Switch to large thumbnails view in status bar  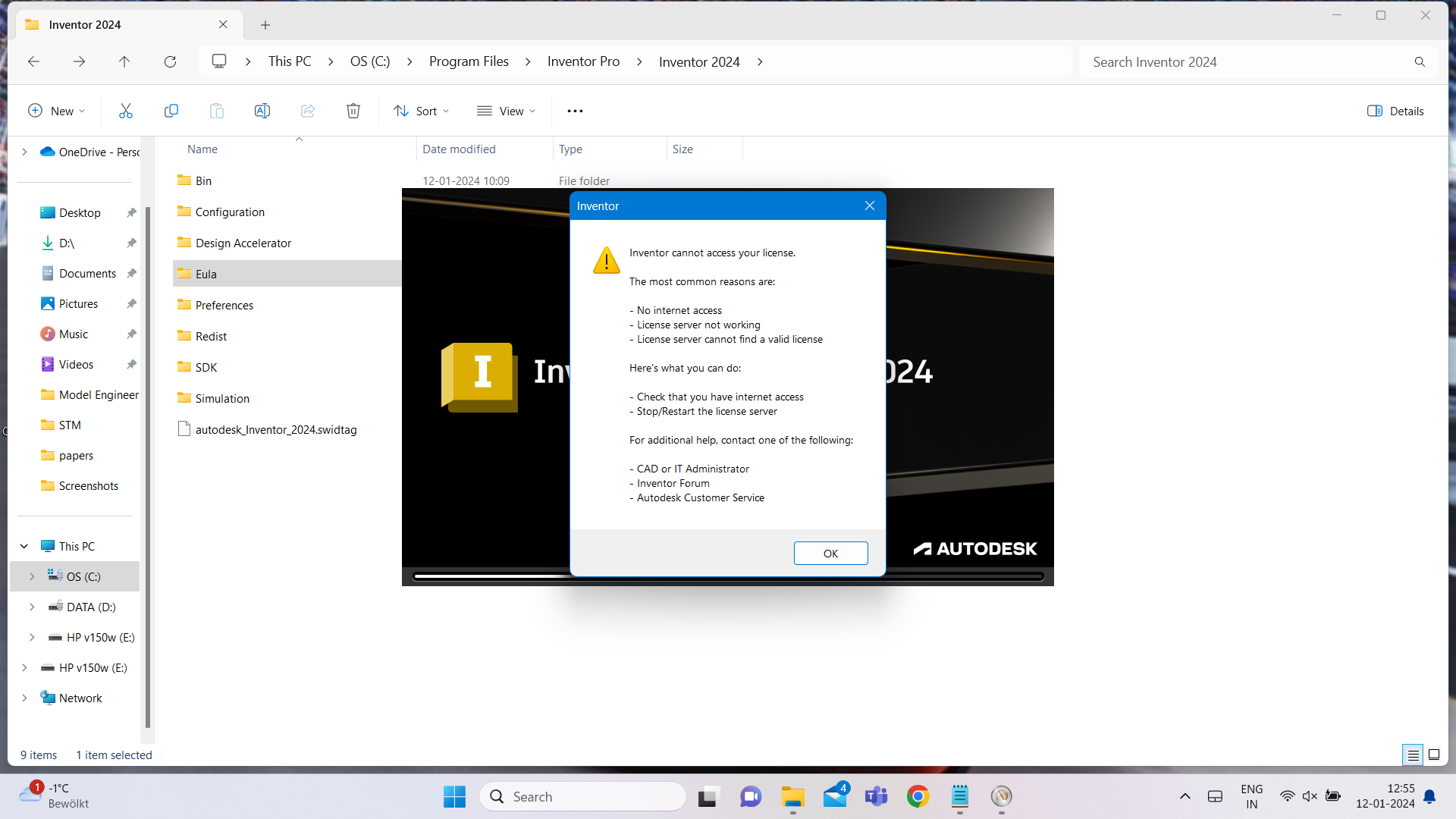[x=1434, y=755]
